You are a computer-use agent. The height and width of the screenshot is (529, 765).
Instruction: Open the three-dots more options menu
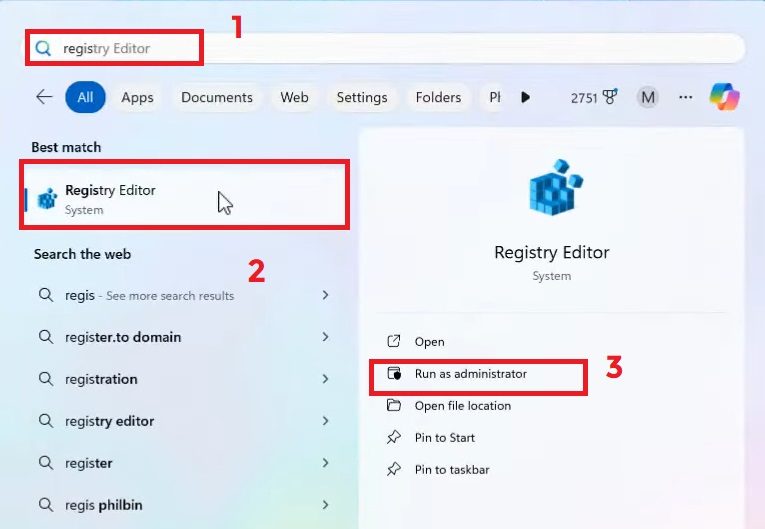pyautogui.click(x=685, y=97)
